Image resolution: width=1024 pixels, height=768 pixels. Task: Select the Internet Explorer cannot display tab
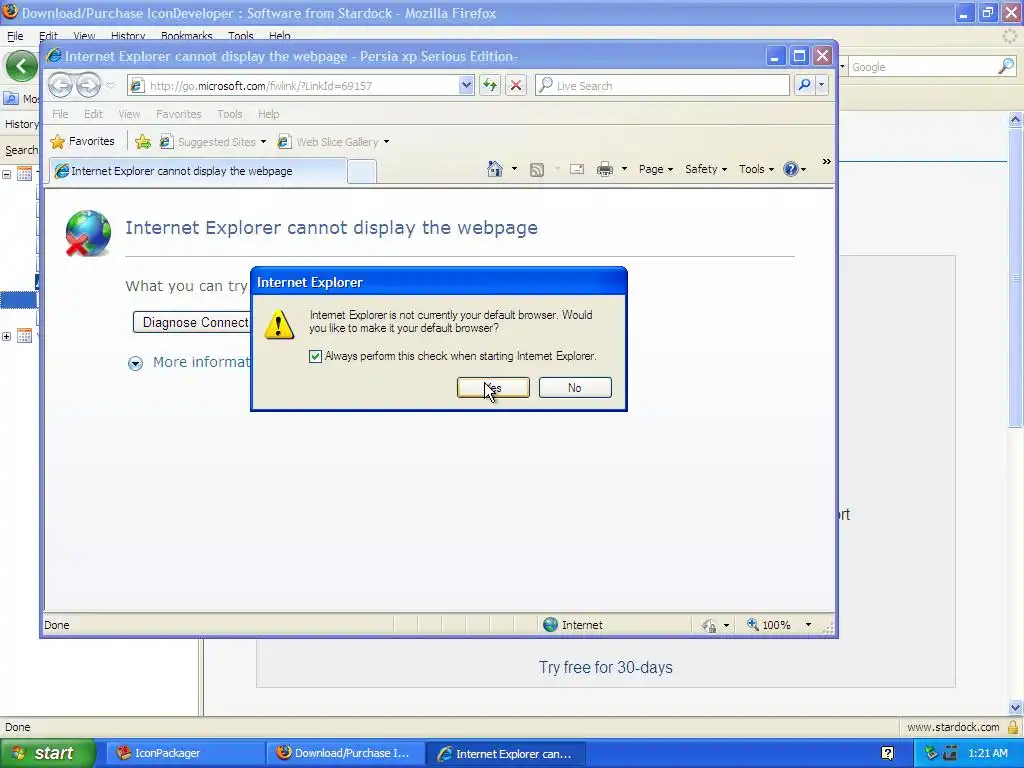coord(198,171)
